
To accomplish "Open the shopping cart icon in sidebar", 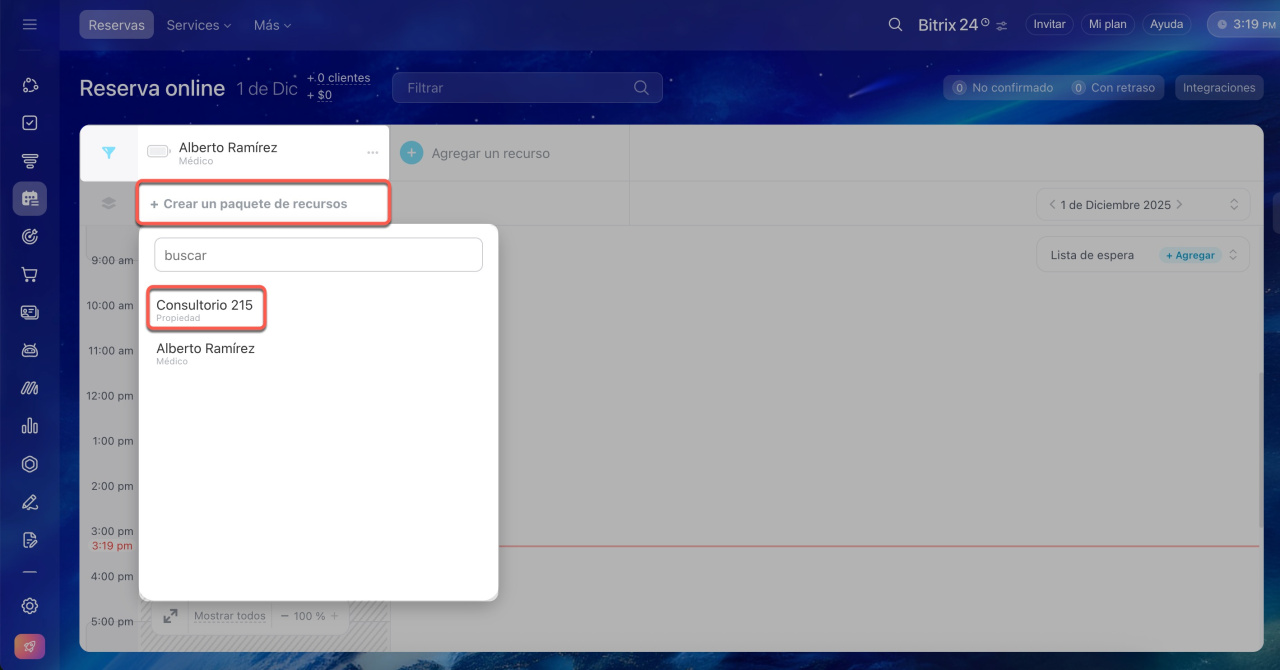I will click(30, 274).
